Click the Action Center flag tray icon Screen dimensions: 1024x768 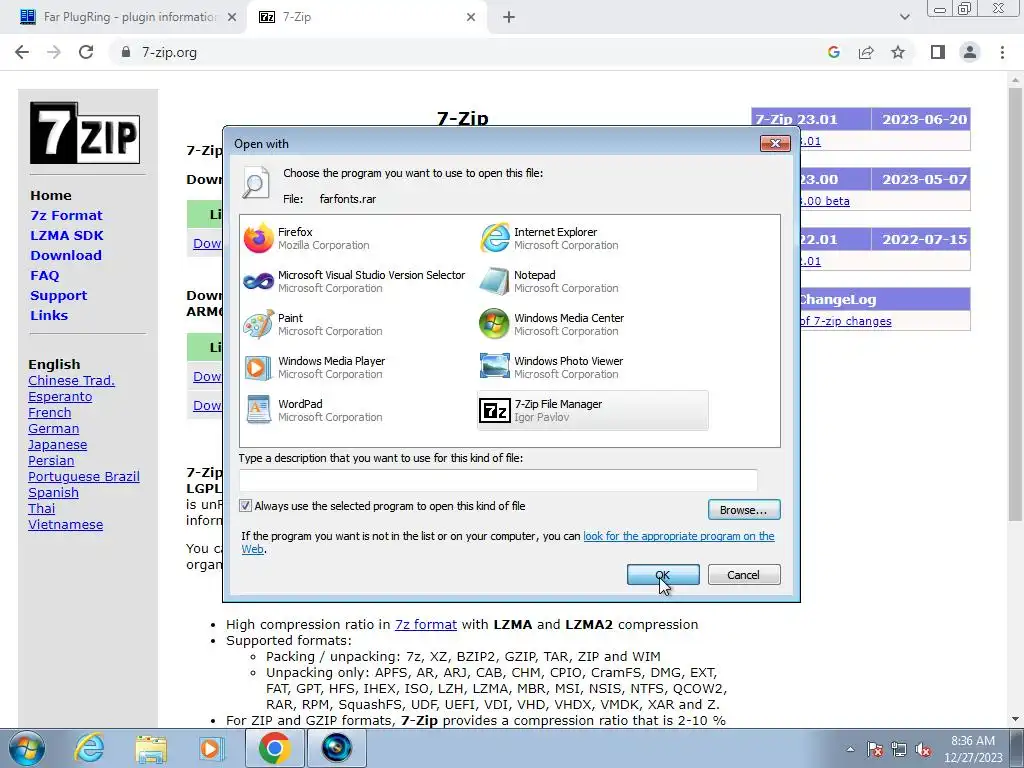click(x=875, y=750)
